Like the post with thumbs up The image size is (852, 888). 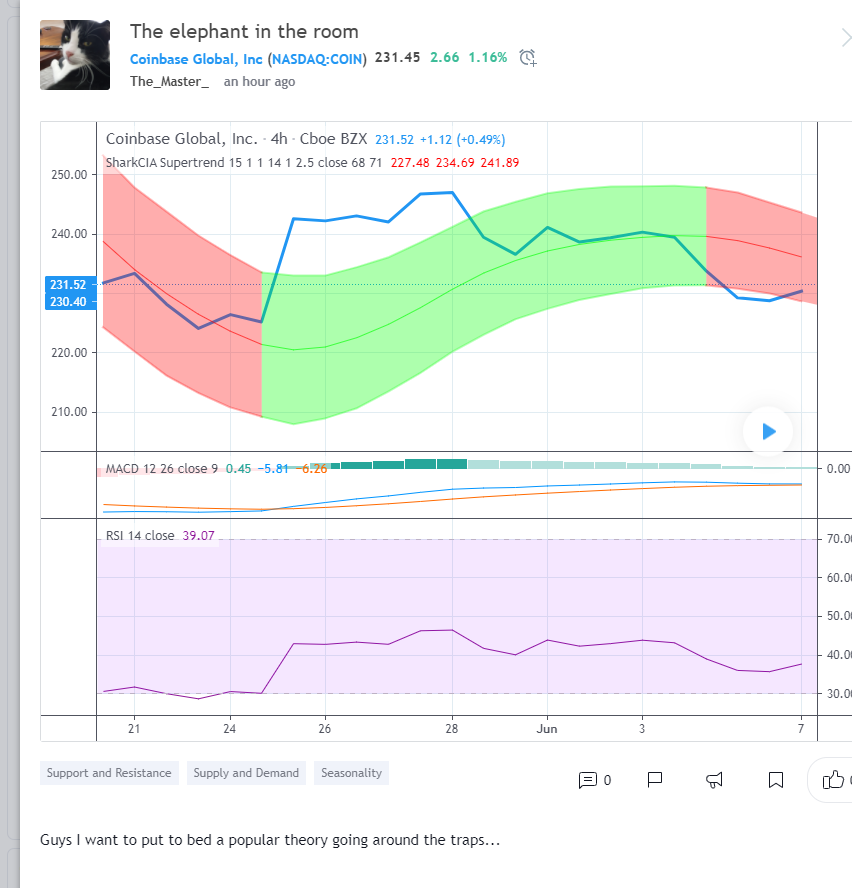coord(832,780)
